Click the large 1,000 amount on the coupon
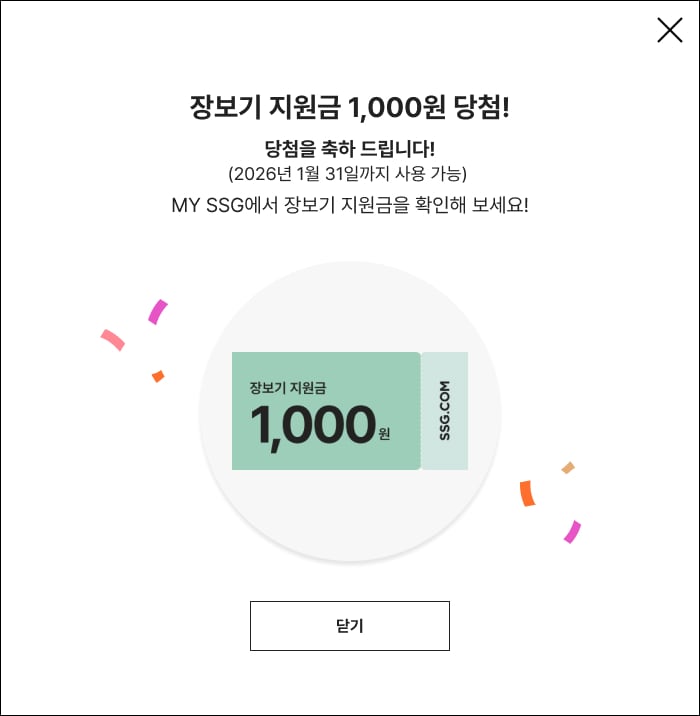 313,426
